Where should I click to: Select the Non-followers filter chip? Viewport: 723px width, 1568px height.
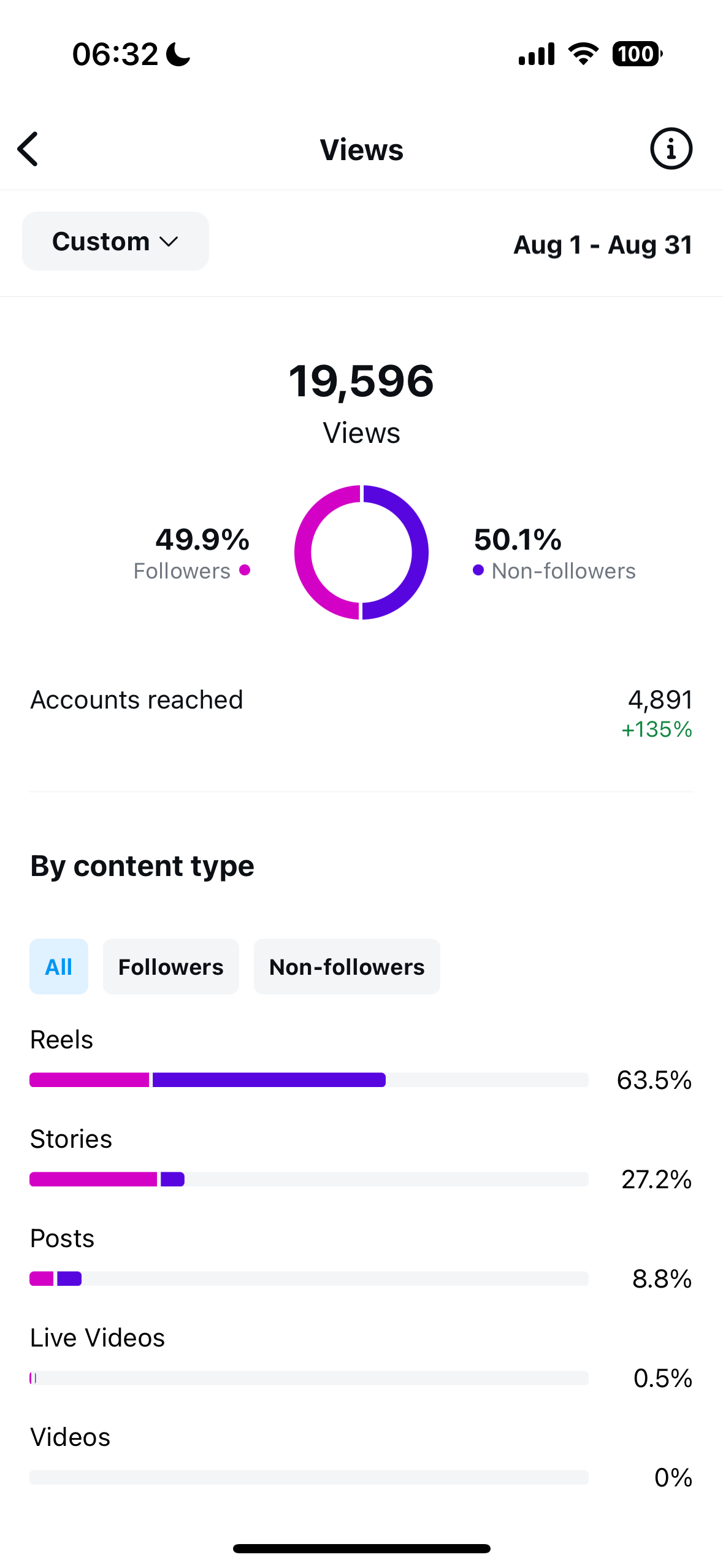coord(347,967)
